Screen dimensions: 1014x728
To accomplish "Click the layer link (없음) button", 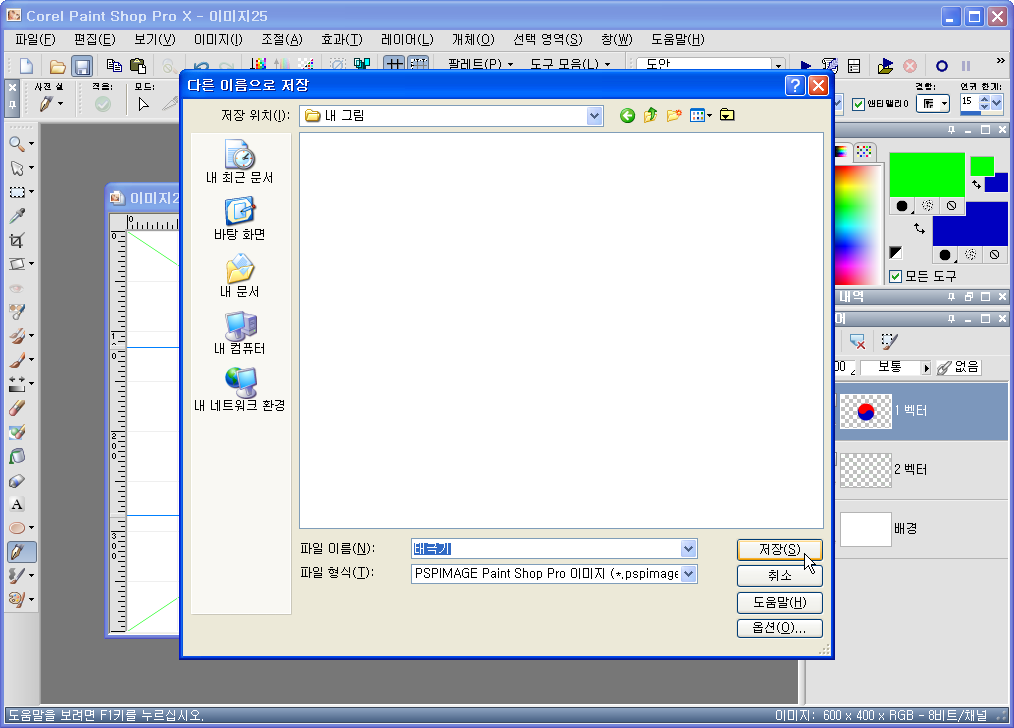I will 958,367.
